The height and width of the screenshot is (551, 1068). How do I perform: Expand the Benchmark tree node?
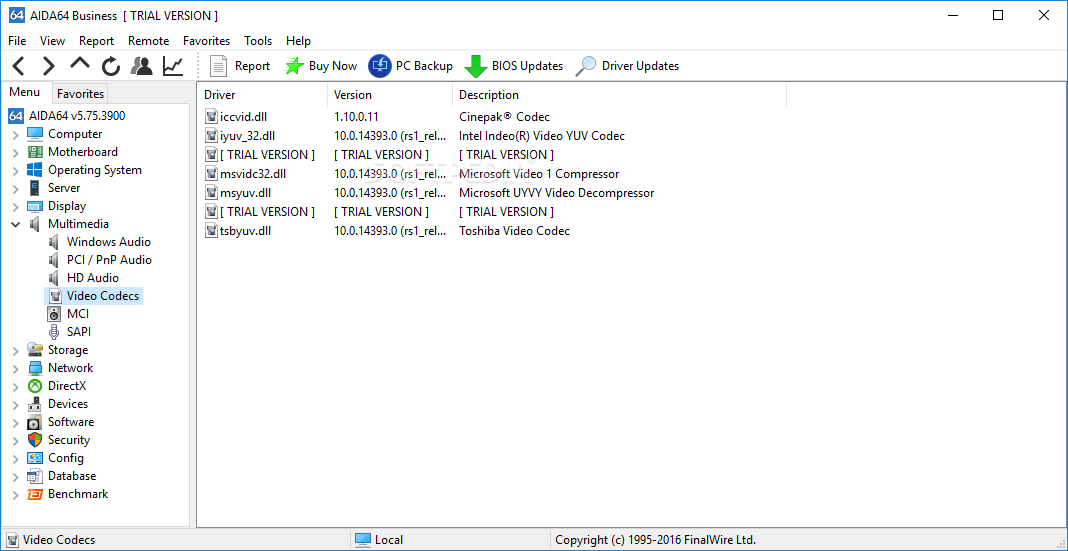pos(16,494)
